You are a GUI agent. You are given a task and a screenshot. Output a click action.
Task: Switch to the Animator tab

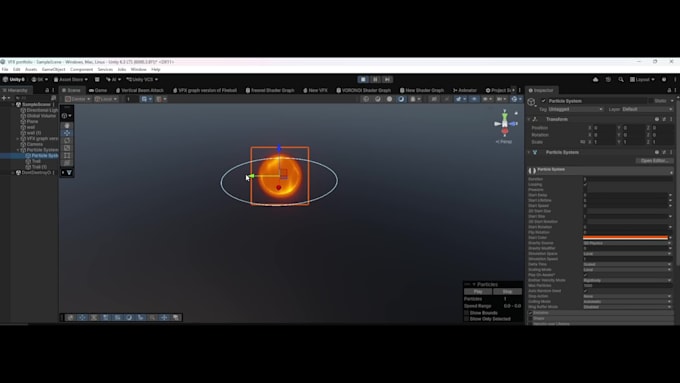click(464, 90)
